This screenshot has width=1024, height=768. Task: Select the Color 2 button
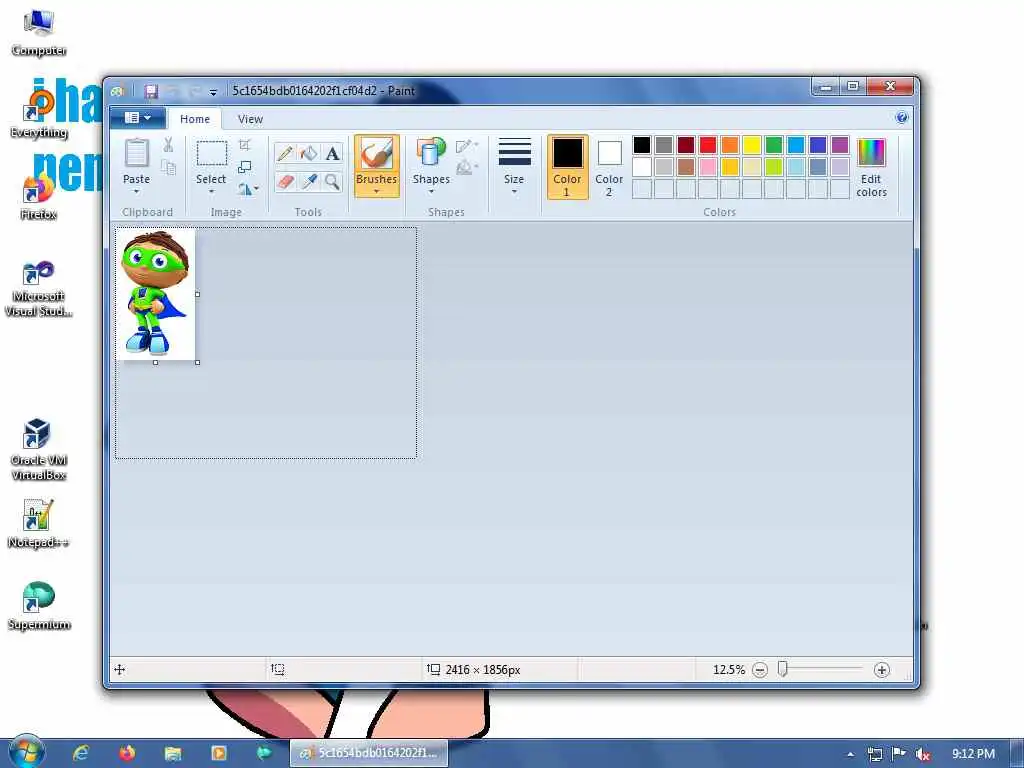609,167
